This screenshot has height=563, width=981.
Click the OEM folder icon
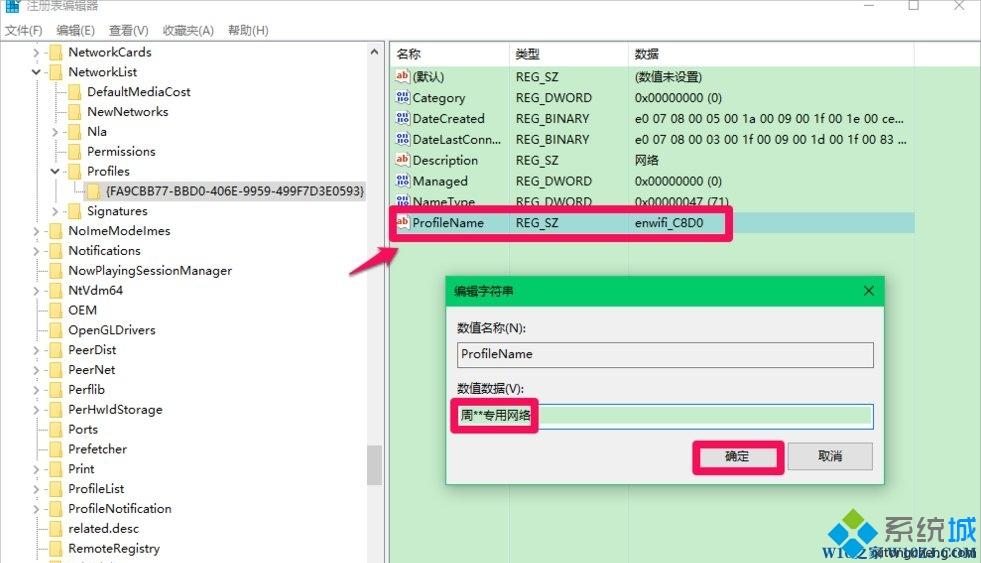tap(56, 310)
